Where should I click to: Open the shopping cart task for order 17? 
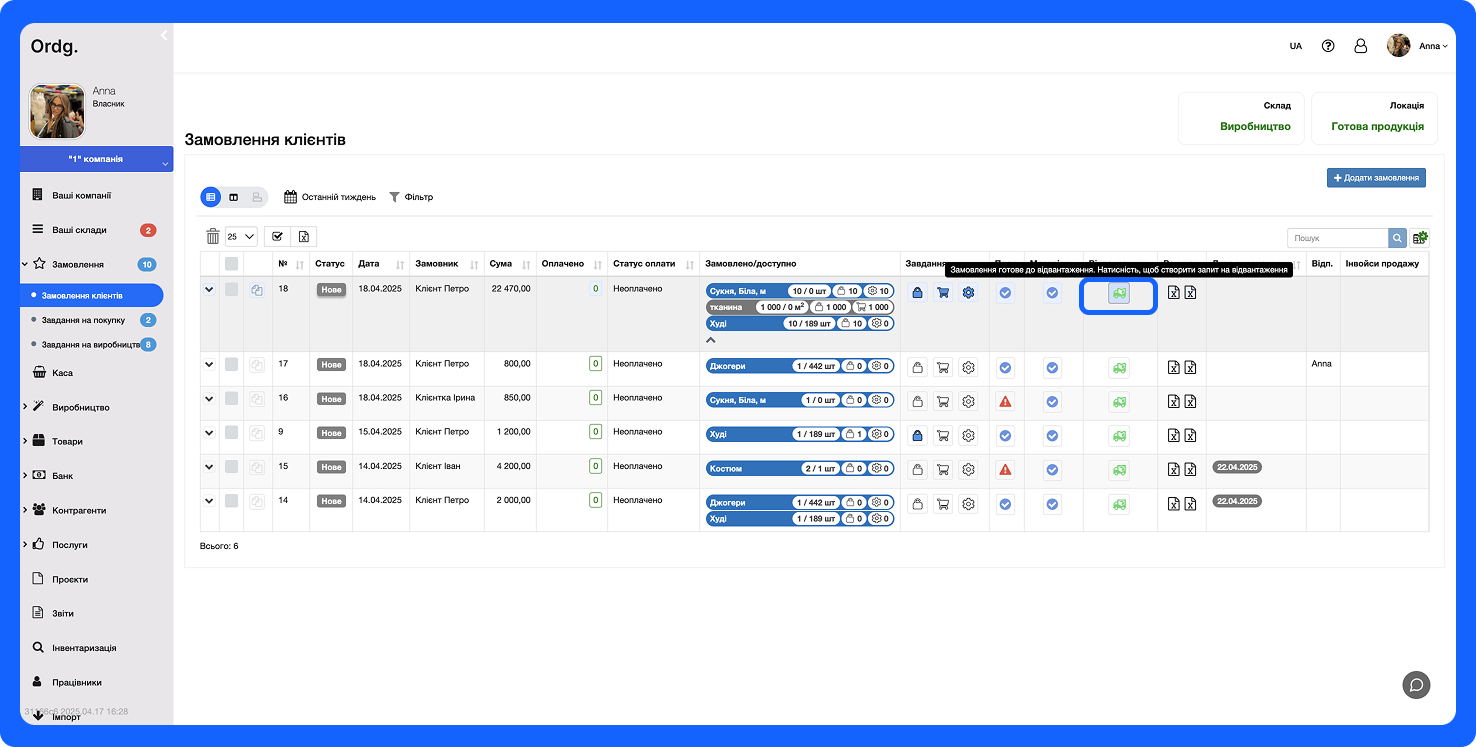pos(942,368)
